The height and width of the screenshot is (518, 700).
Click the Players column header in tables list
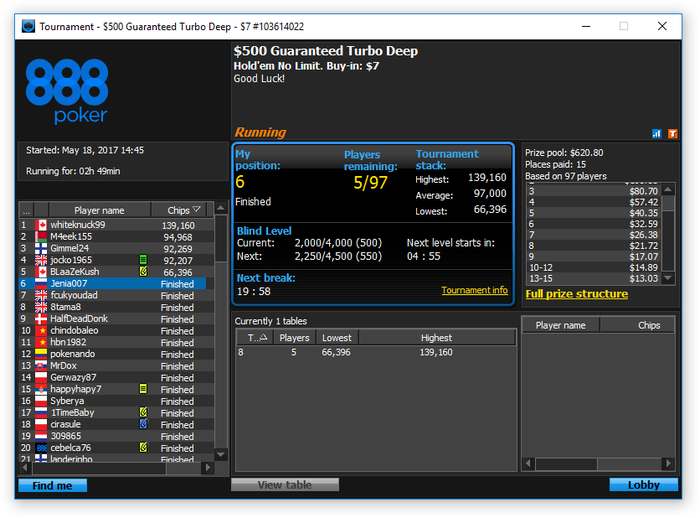pos(294,338)
